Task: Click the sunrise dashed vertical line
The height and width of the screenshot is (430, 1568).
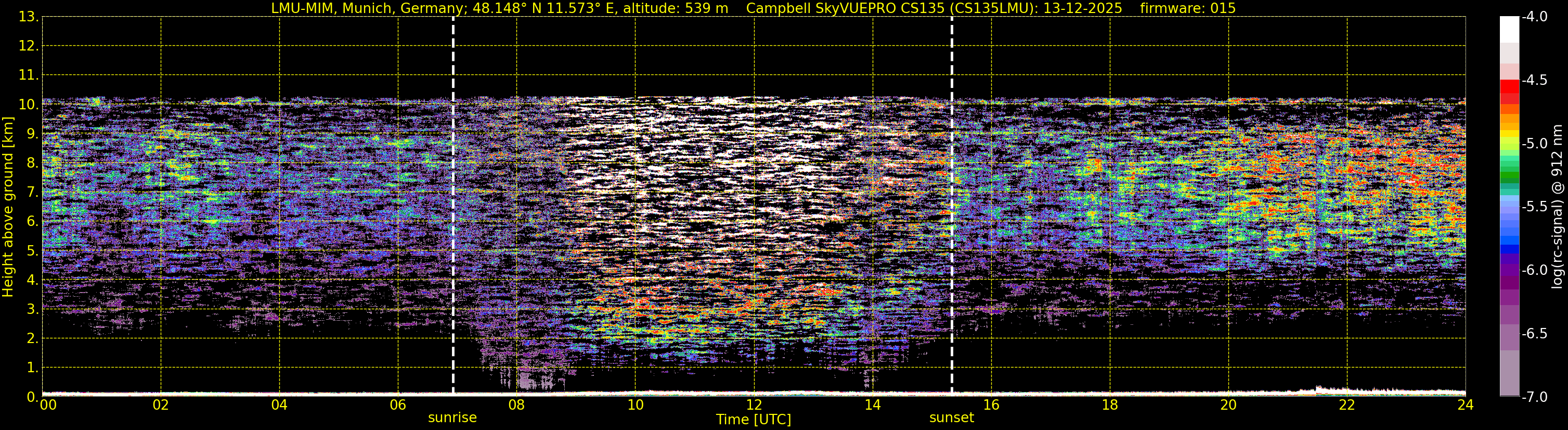Action: point(453,205)
